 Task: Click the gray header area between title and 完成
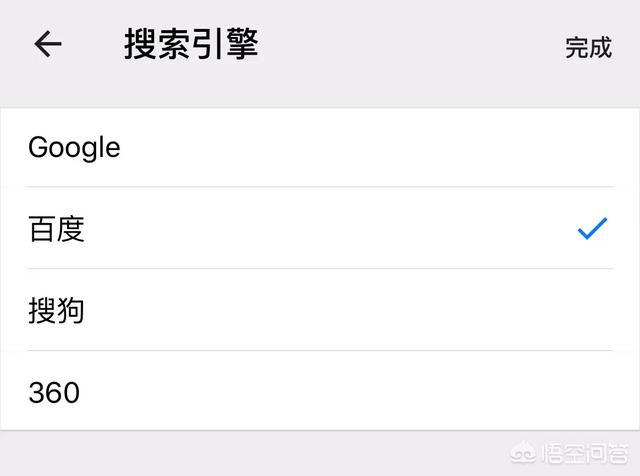point(408,45)
